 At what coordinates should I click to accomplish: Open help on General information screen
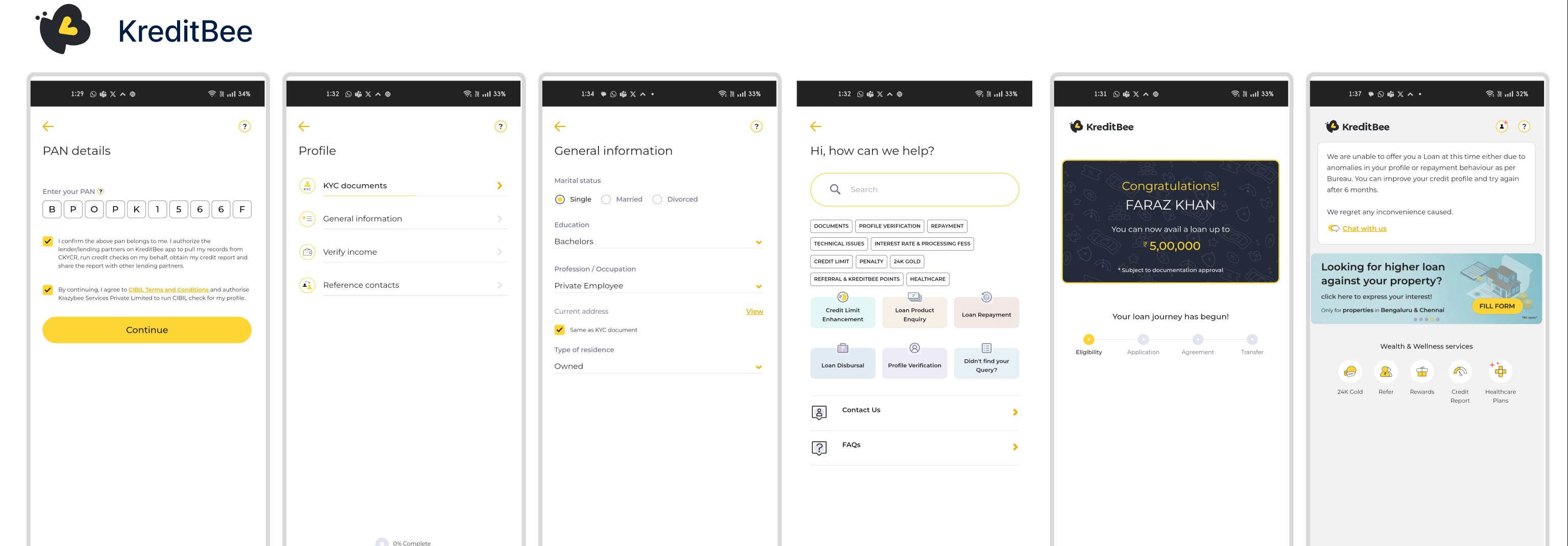pyautogui.click(x=757, y=127)
